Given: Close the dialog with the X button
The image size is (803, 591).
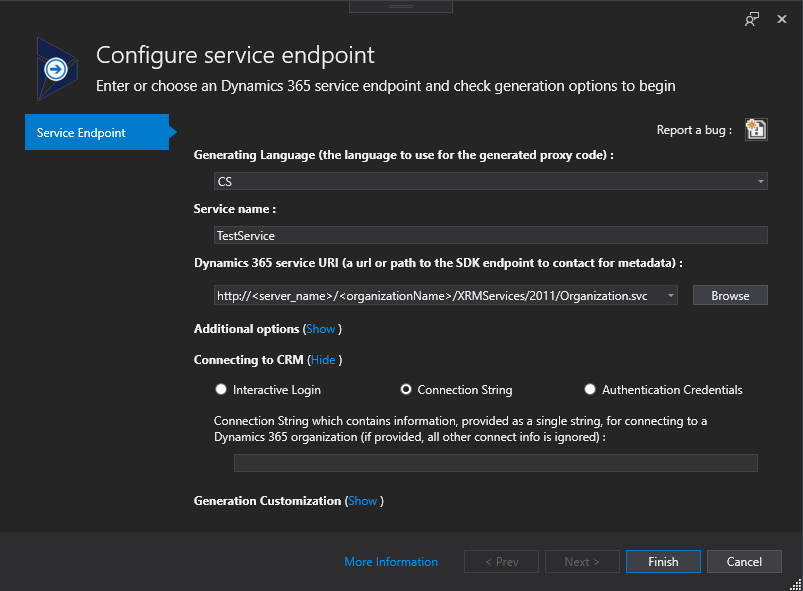Looking at the screenshot, I should point(780,19).
